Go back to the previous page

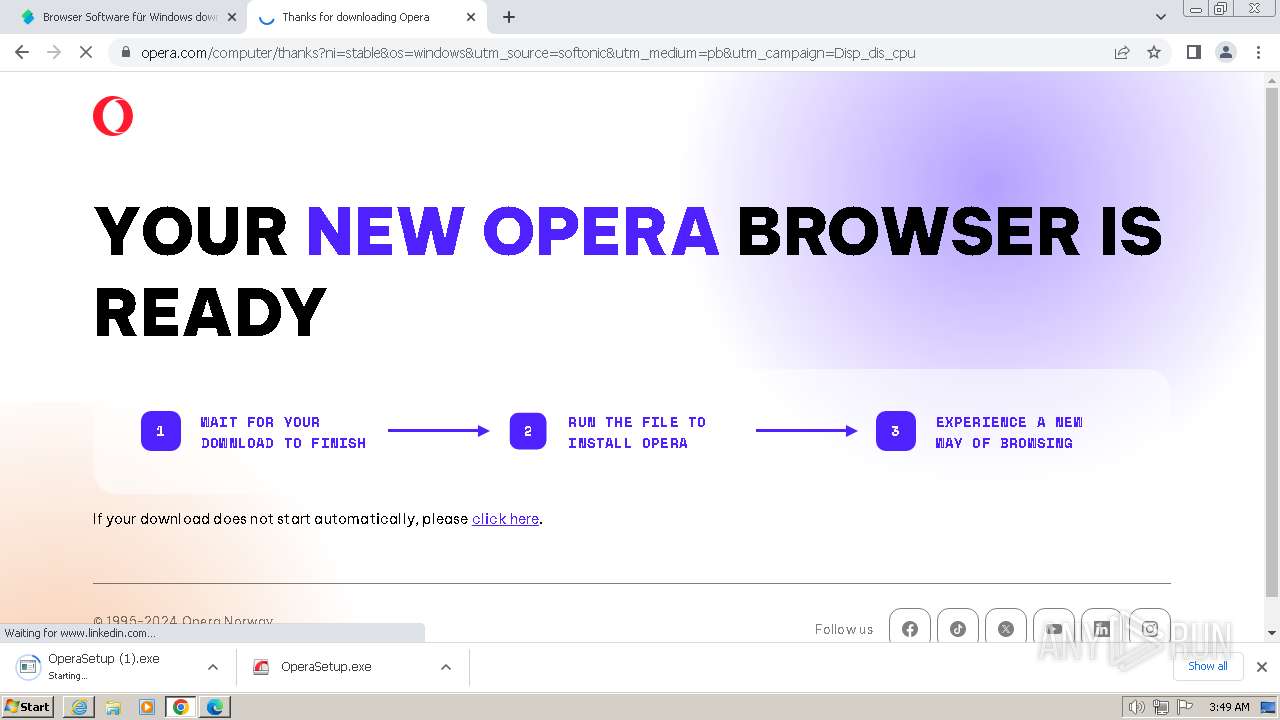click(22, 52)
